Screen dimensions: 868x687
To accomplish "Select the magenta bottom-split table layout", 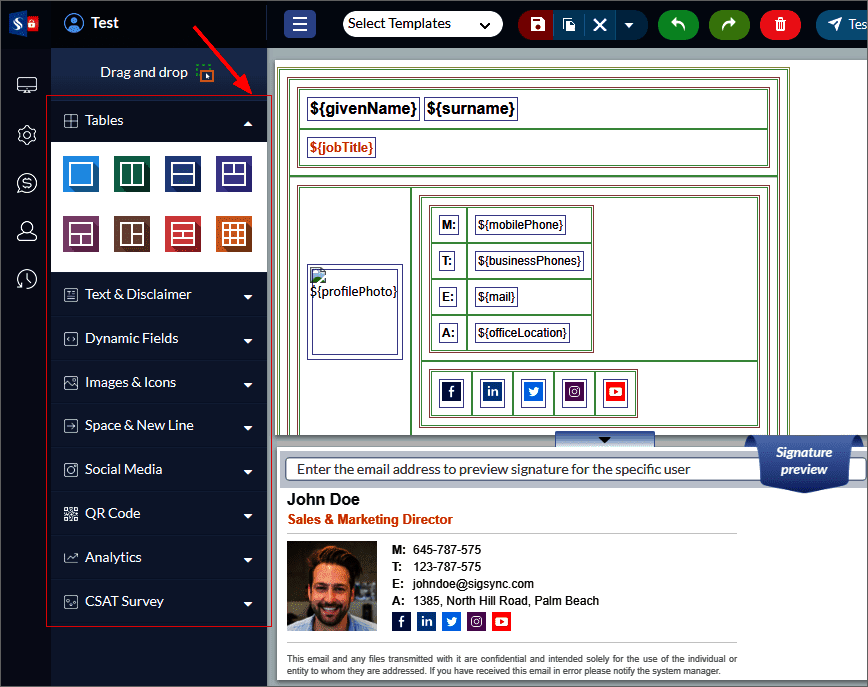I will coord(81,234).
